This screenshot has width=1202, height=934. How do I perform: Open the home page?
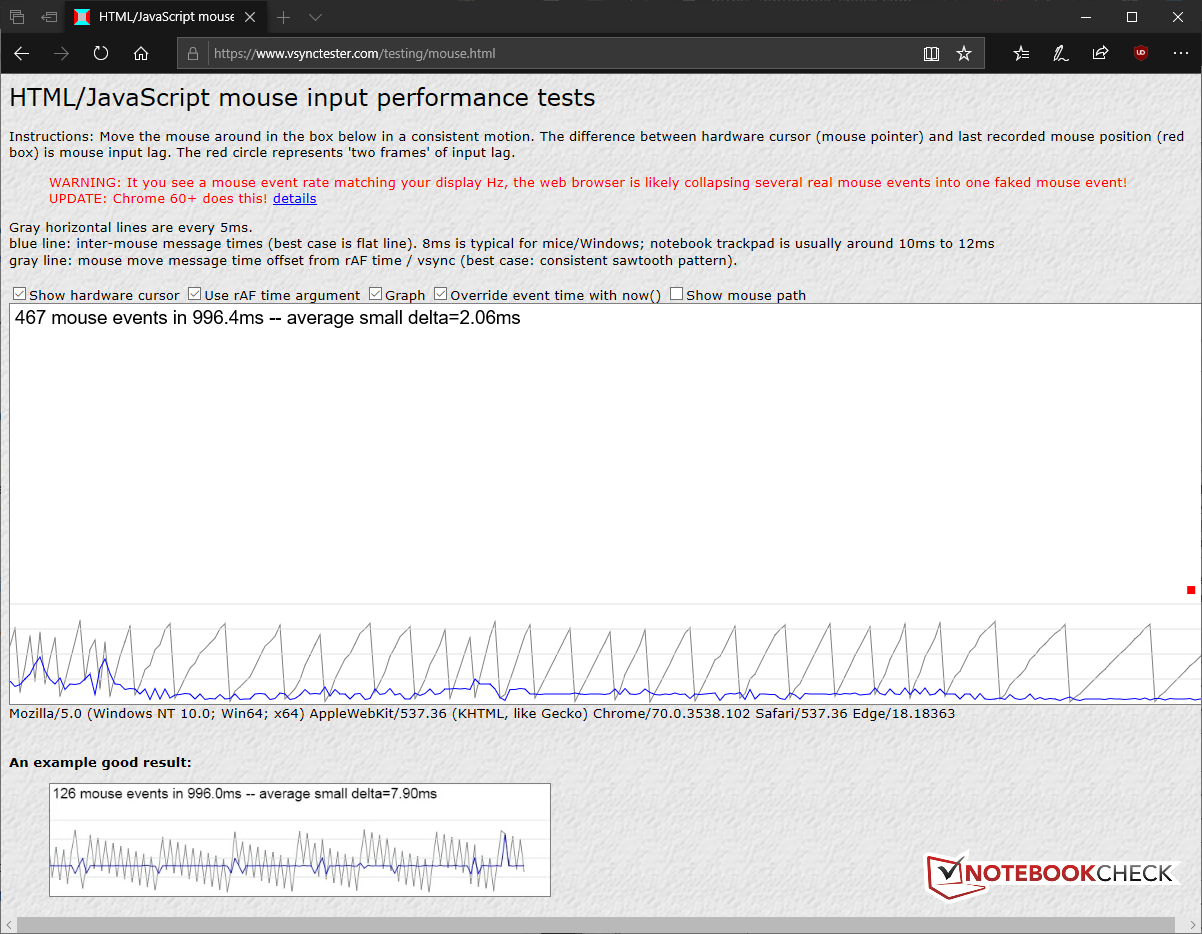point(141,53)
